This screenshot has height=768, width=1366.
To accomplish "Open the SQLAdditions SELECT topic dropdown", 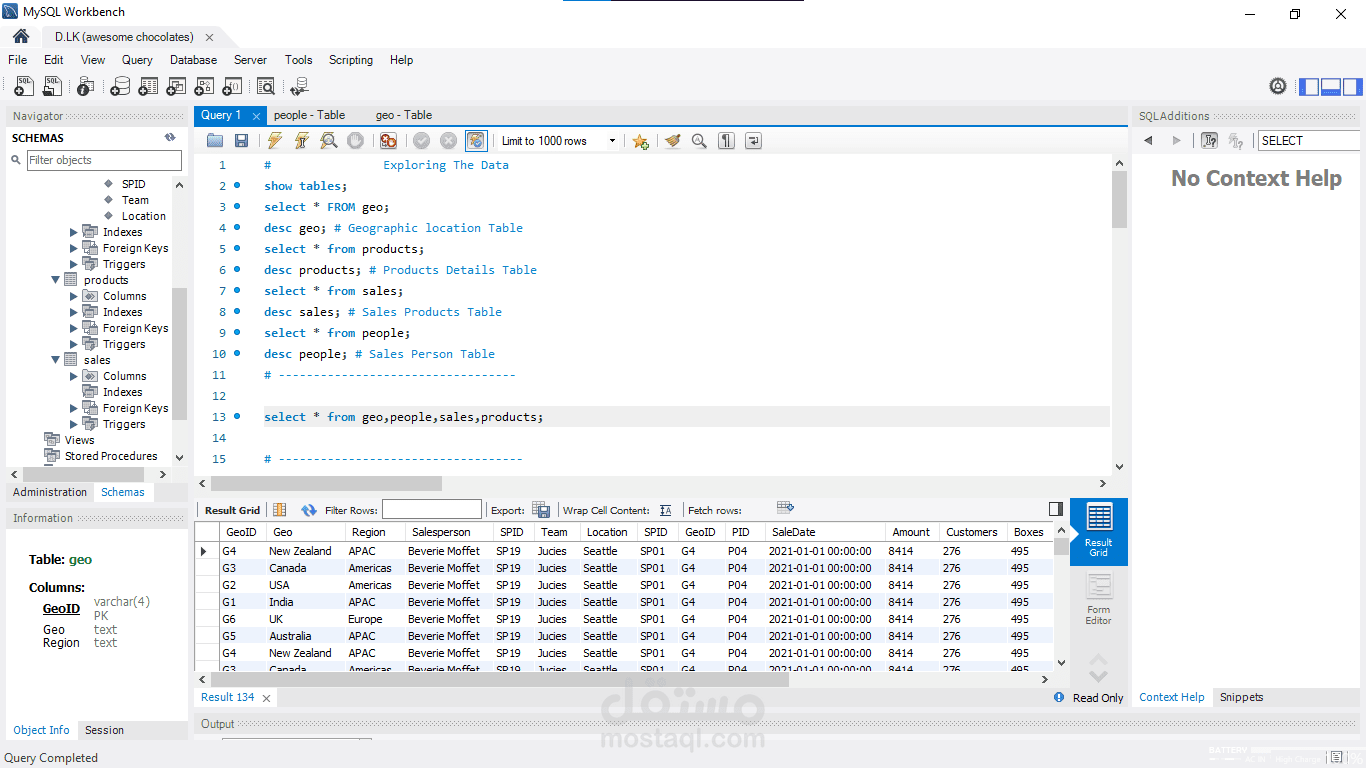I will click(1311, 141).
